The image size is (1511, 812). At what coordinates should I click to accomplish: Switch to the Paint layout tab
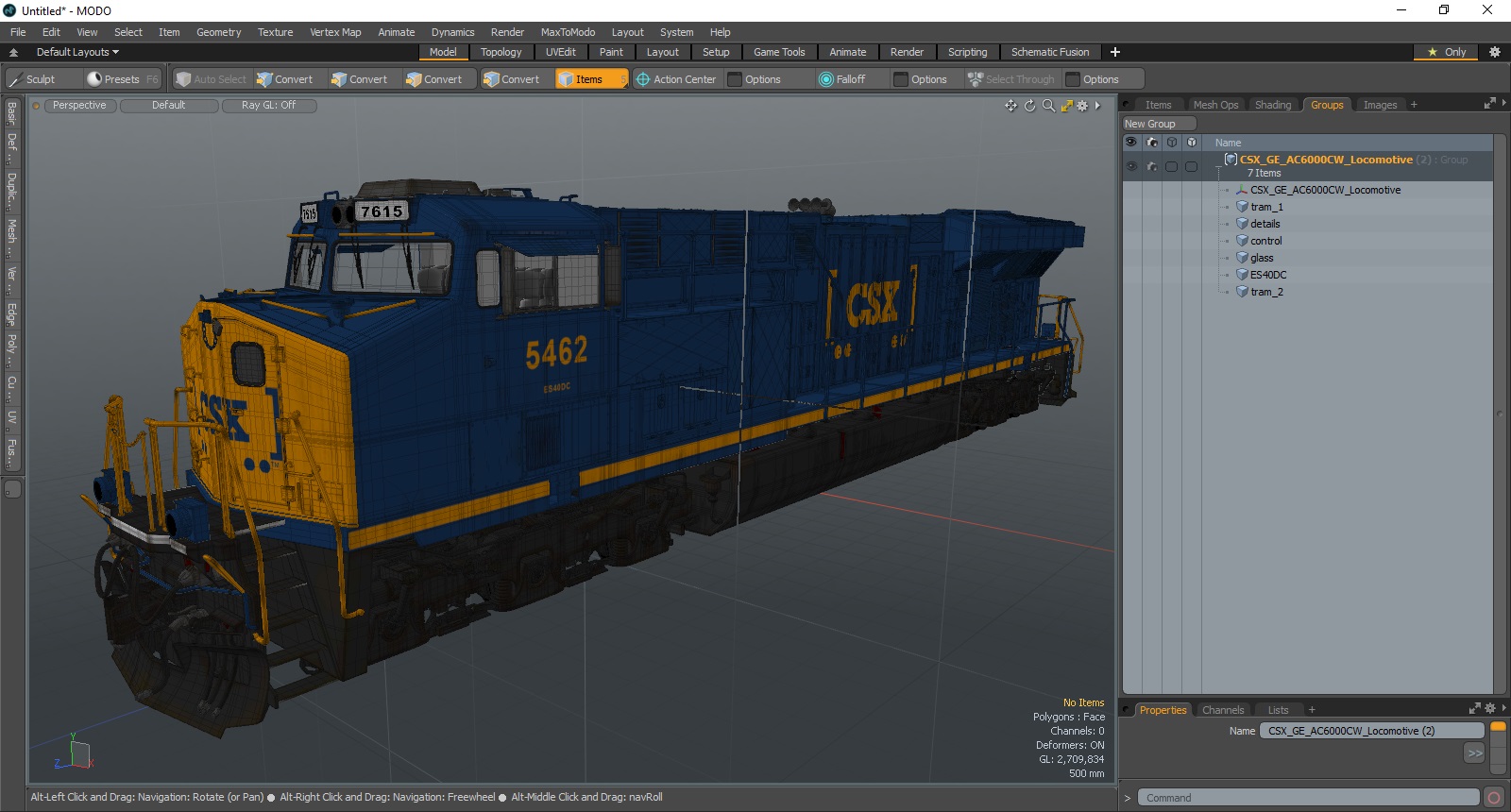click(x=611, y=52)
